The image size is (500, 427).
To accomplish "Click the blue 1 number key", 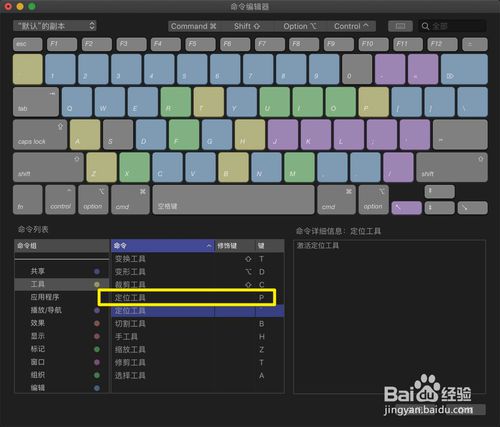I will point(60,69).
